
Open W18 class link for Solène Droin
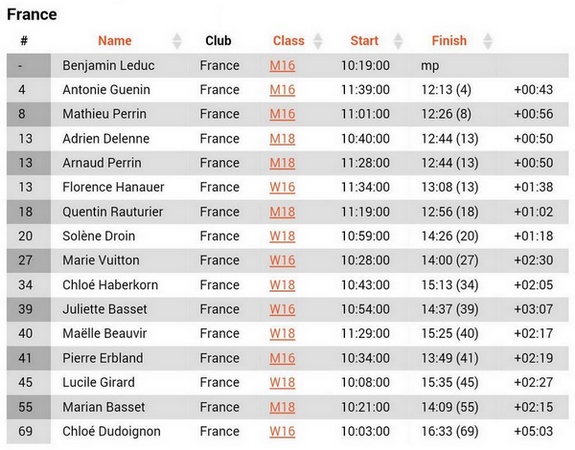[x=282, y=236]
